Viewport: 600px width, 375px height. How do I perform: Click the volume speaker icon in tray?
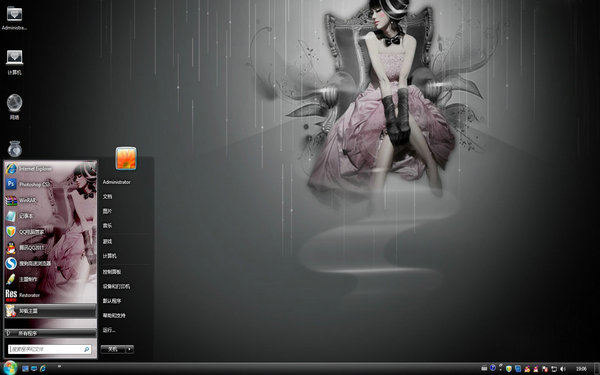pos(563,368)
